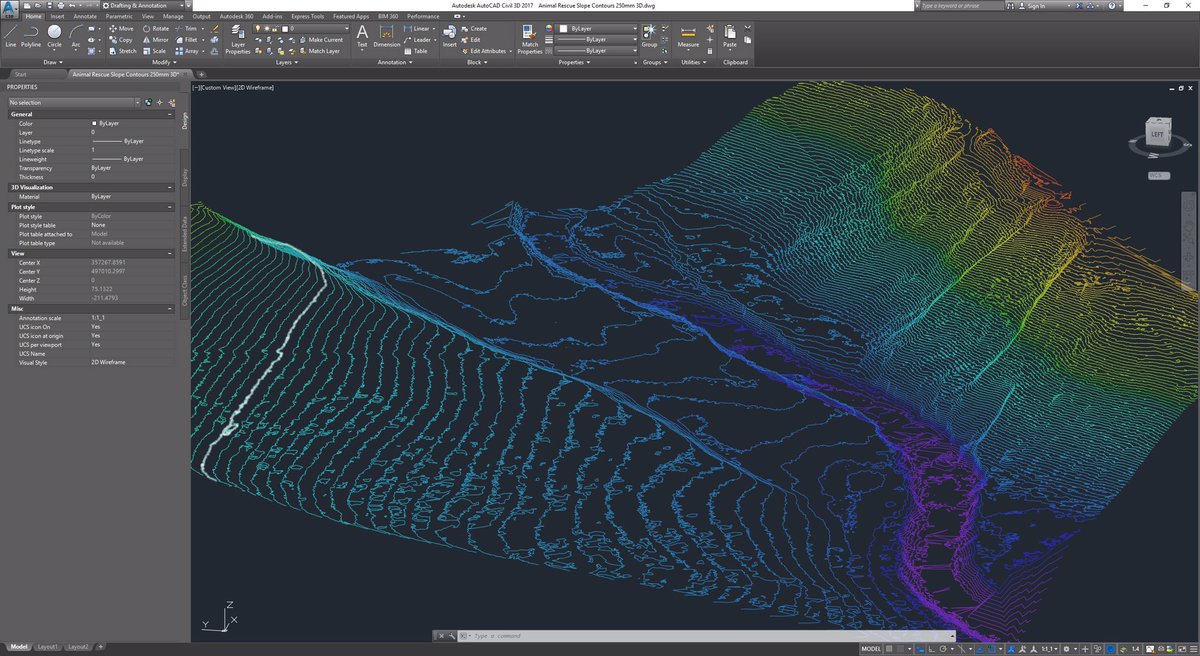Open the layer name dropdown showing 0

pyautogui.click(x=300, y=29)
